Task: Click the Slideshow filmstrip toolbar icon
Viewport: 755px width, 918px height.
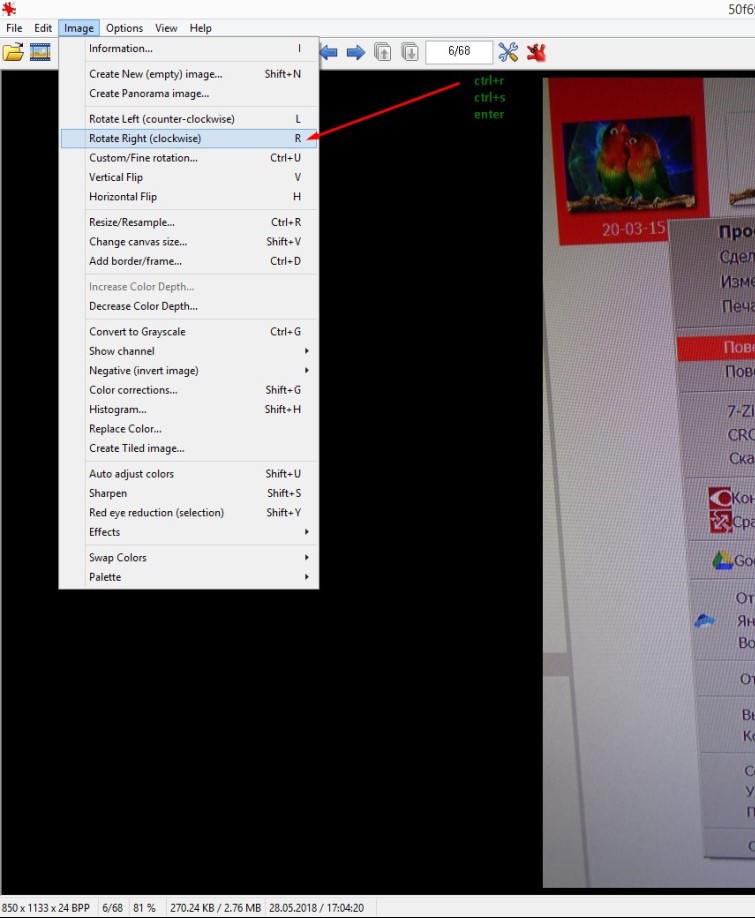Action: pyautogui.click(x=40, y=52)
